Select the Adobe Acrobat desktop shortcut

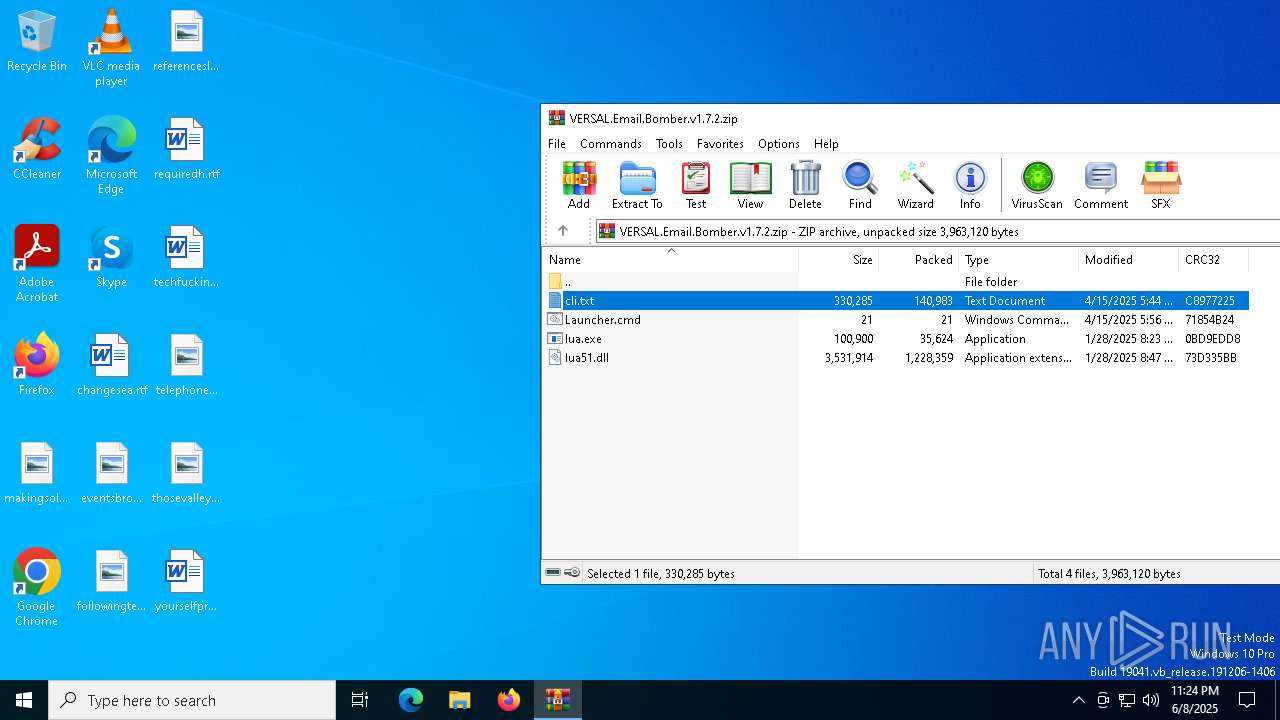37,264
